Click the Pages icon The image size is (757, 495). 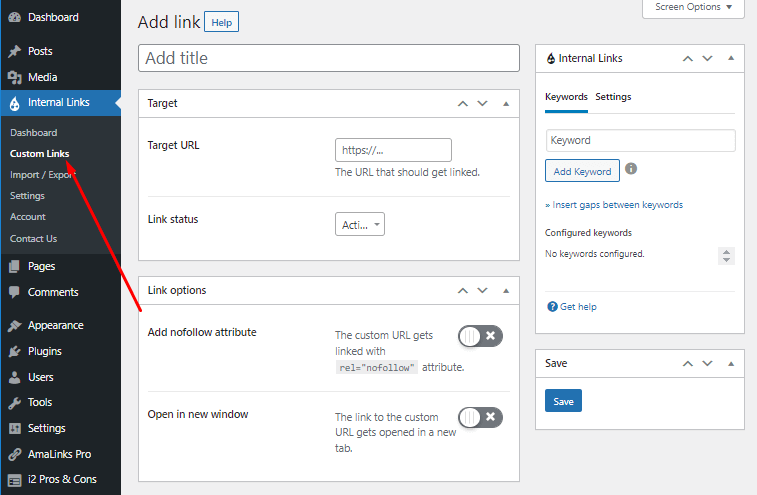click(14, 266)
